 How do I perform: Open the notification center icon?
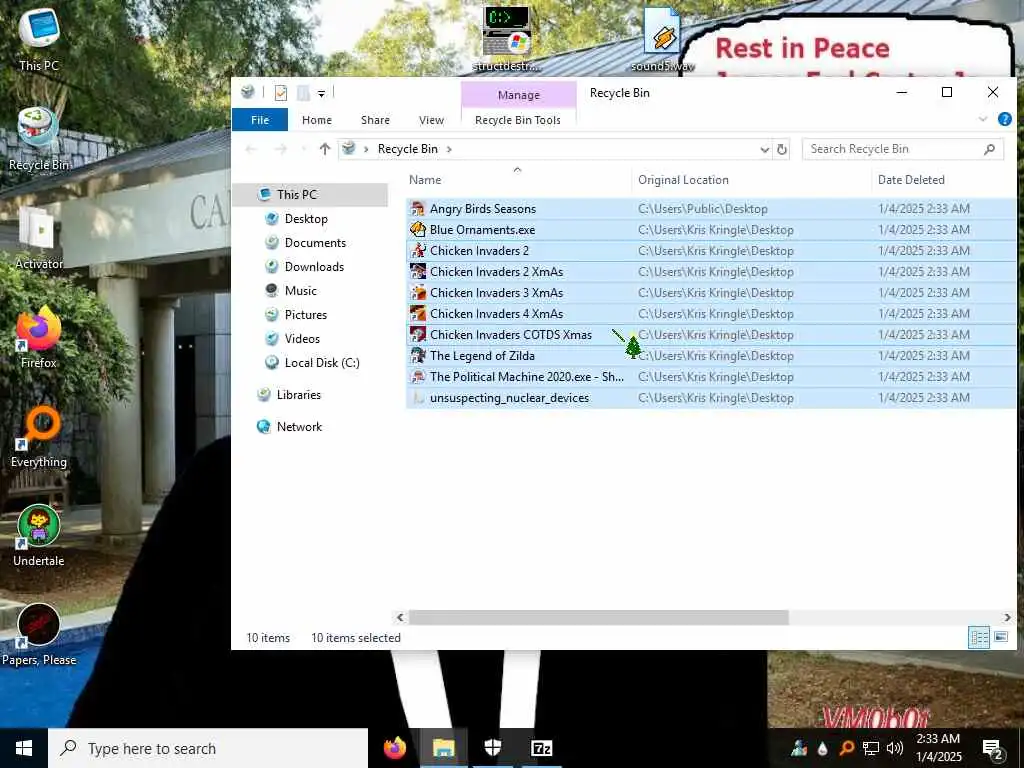(x=993, y=749)
